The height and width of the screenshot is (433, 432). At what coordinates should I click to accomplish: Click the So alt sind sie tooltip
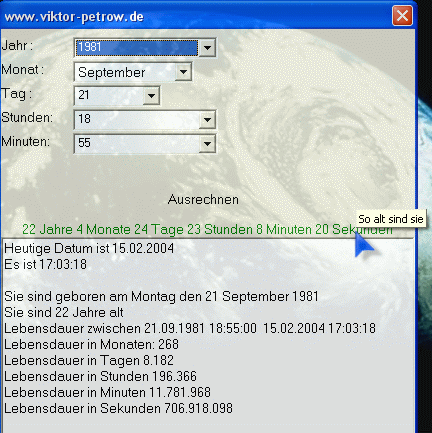(391, 219)
